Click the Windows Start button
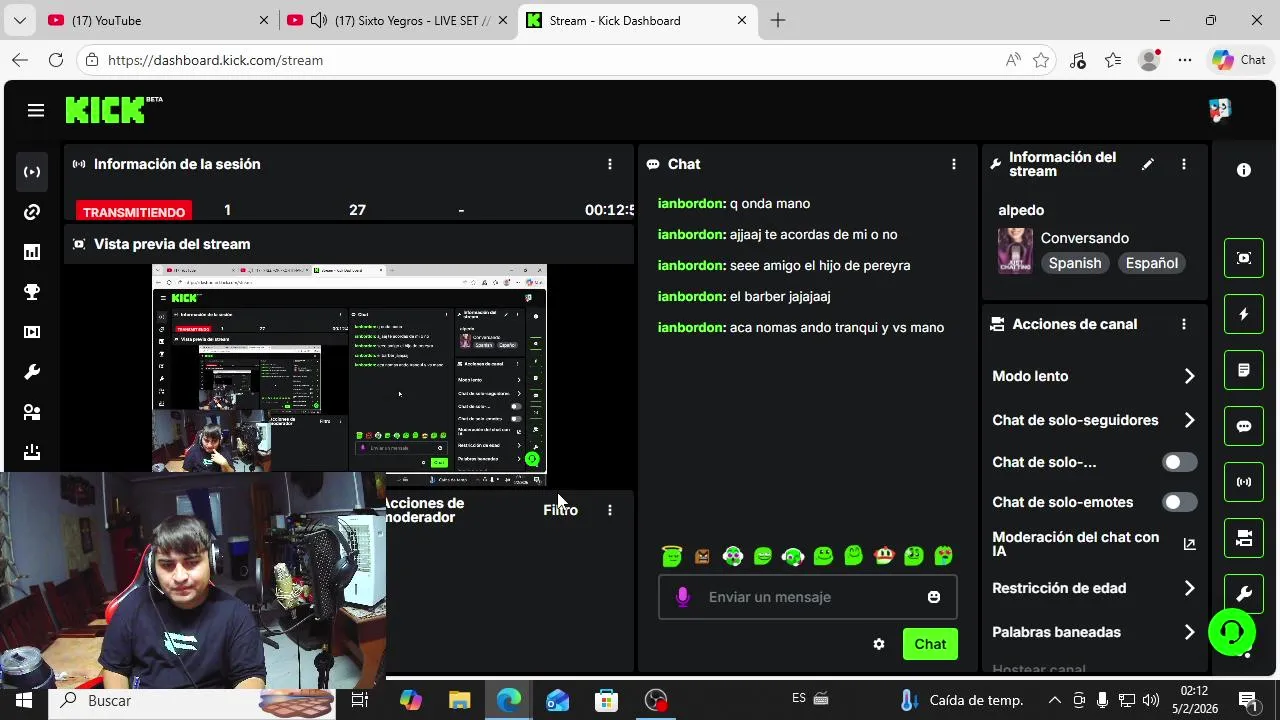1280x720 pixels. tap(24, 700)
